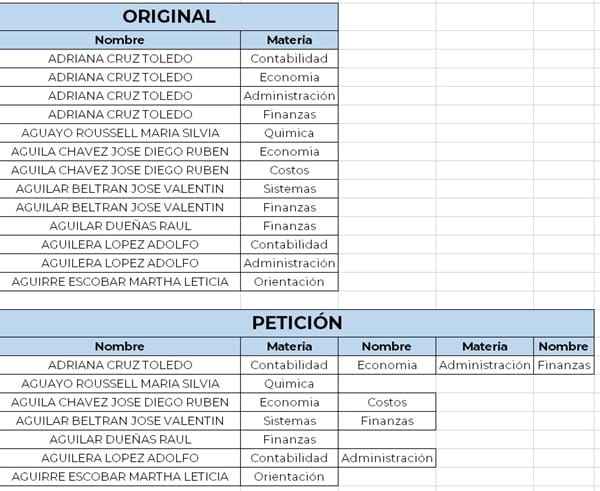Screen dimensions: 600x491
Task: Click the Costos cell in PETICIÓN table
Action: point(387,402)
